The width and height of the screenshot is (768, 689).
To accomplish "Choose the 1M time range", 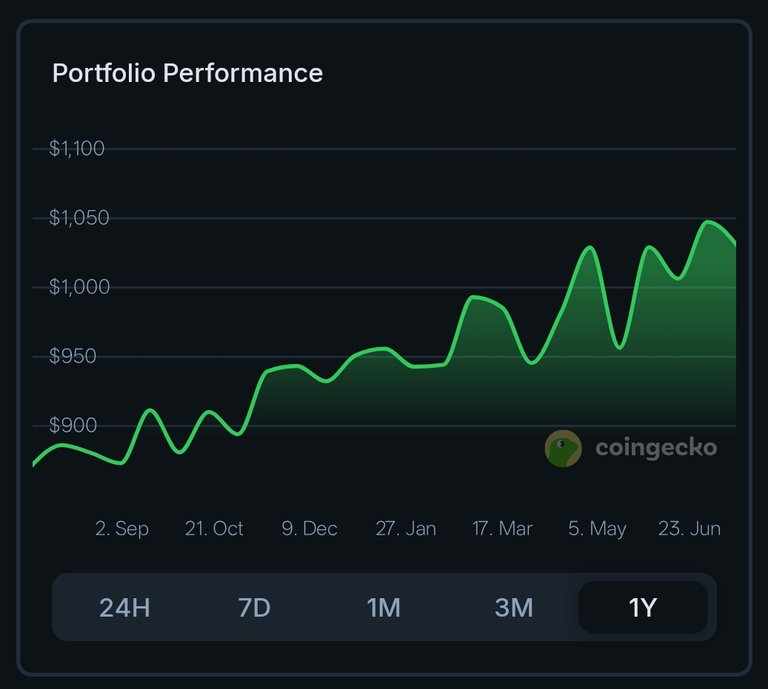I will click(x=384, y=608).
